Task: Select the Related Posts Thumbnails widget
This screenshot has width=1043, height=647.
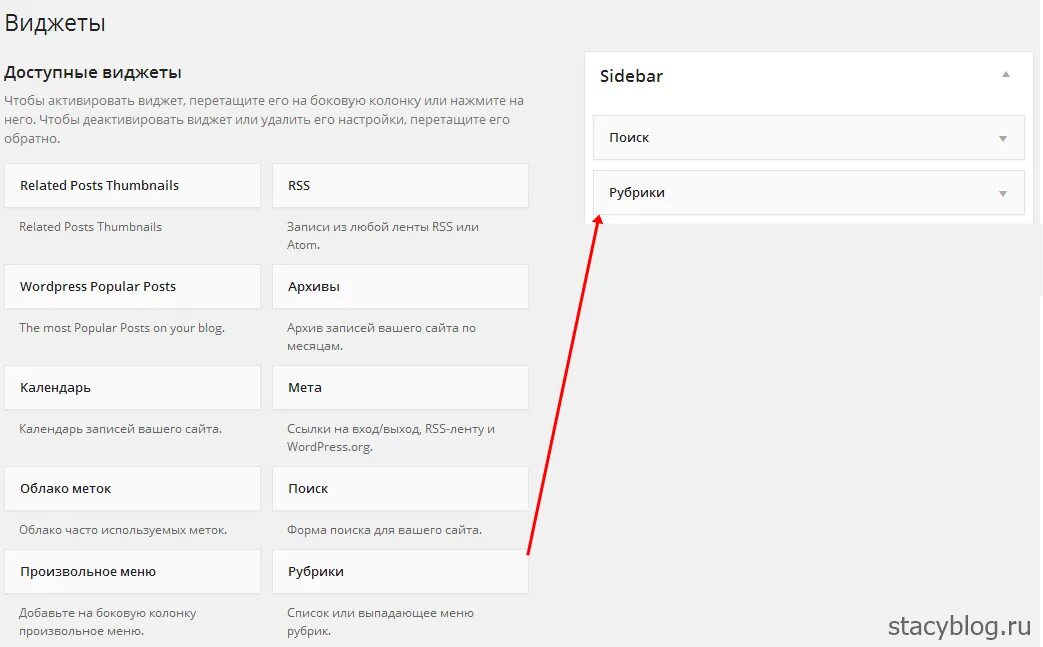Action: pos(132,186)
